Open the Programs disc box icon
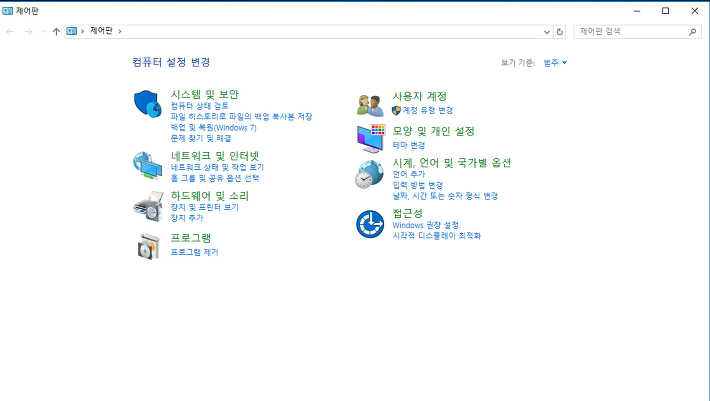The width and height of the screenshot is (710, 401). click(149, 247)
